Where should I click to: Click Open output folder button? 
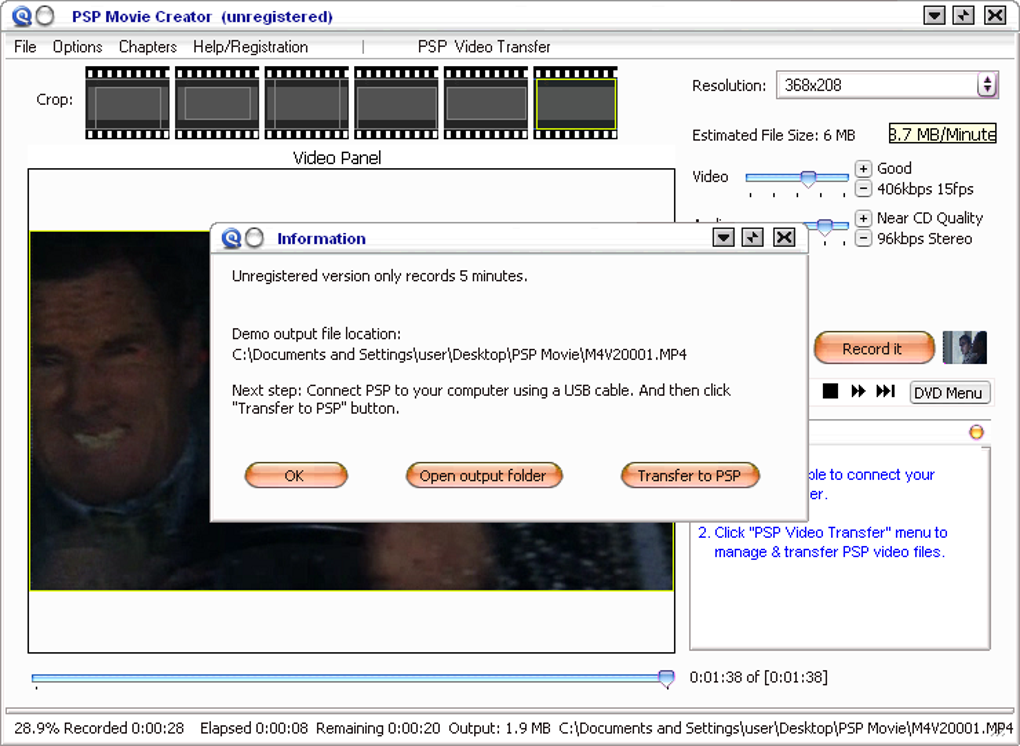(x=484, y=475)
